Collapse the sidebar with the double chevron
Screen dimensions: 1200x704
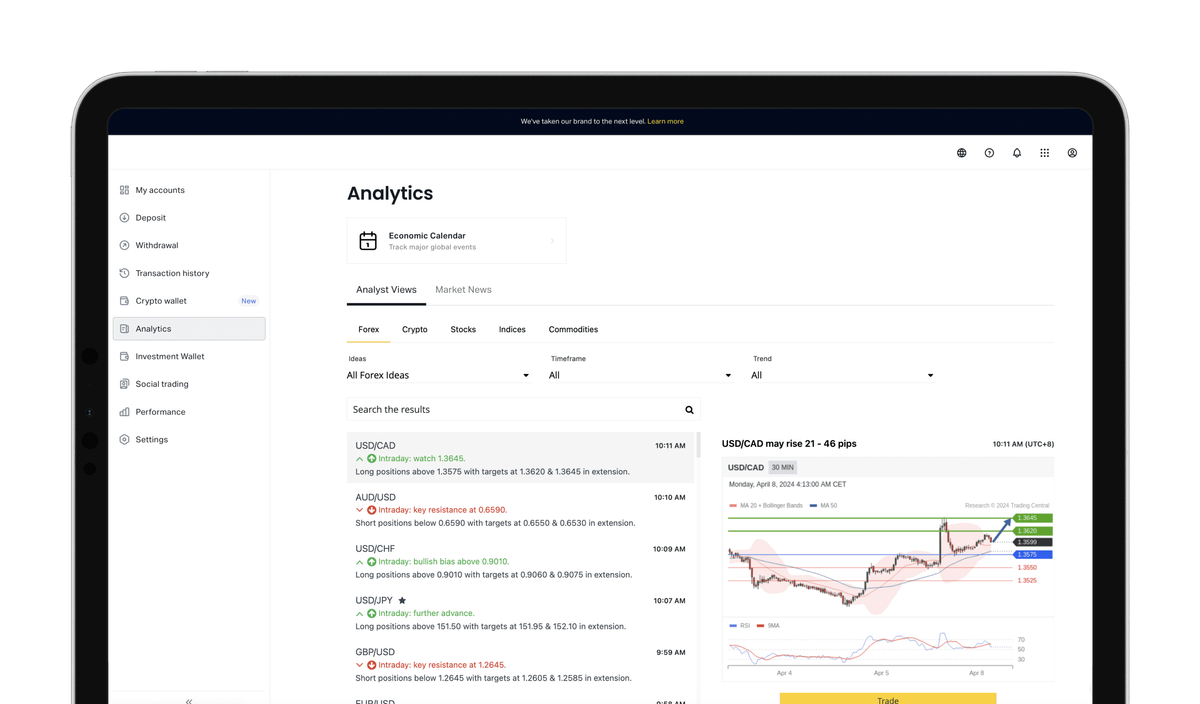(189, 700)
